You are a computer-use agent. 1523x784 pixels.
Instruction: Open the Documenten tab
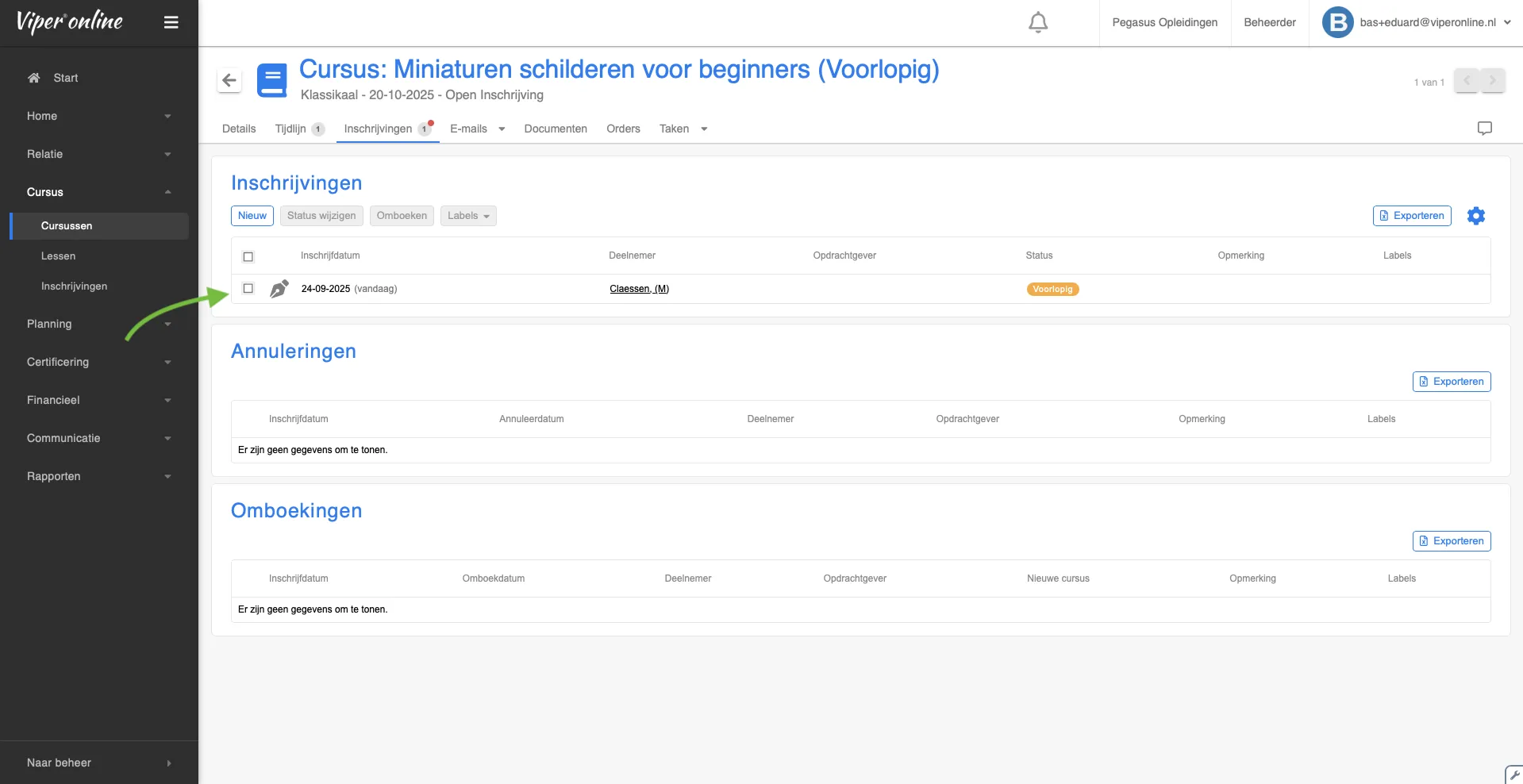click(x=556, y=129)
